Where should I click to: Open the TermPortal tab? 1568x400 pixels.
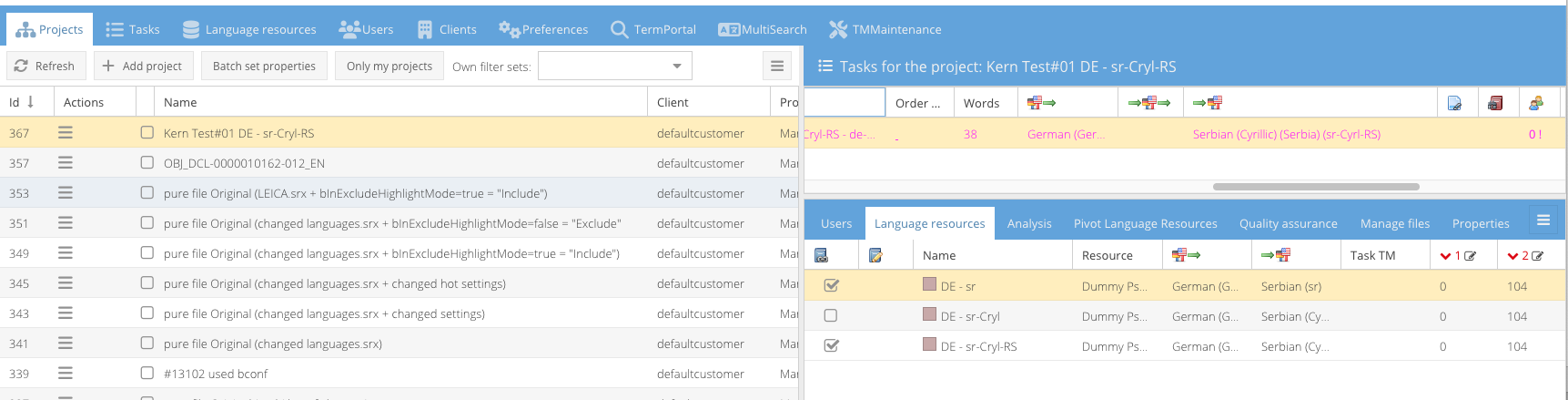click(653, 29)
